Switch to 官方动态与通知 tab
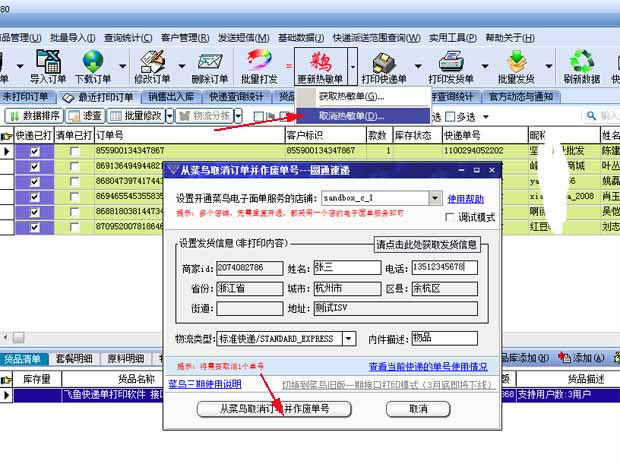Viewport: 620px width, 467px height. [x=521, y=97]
